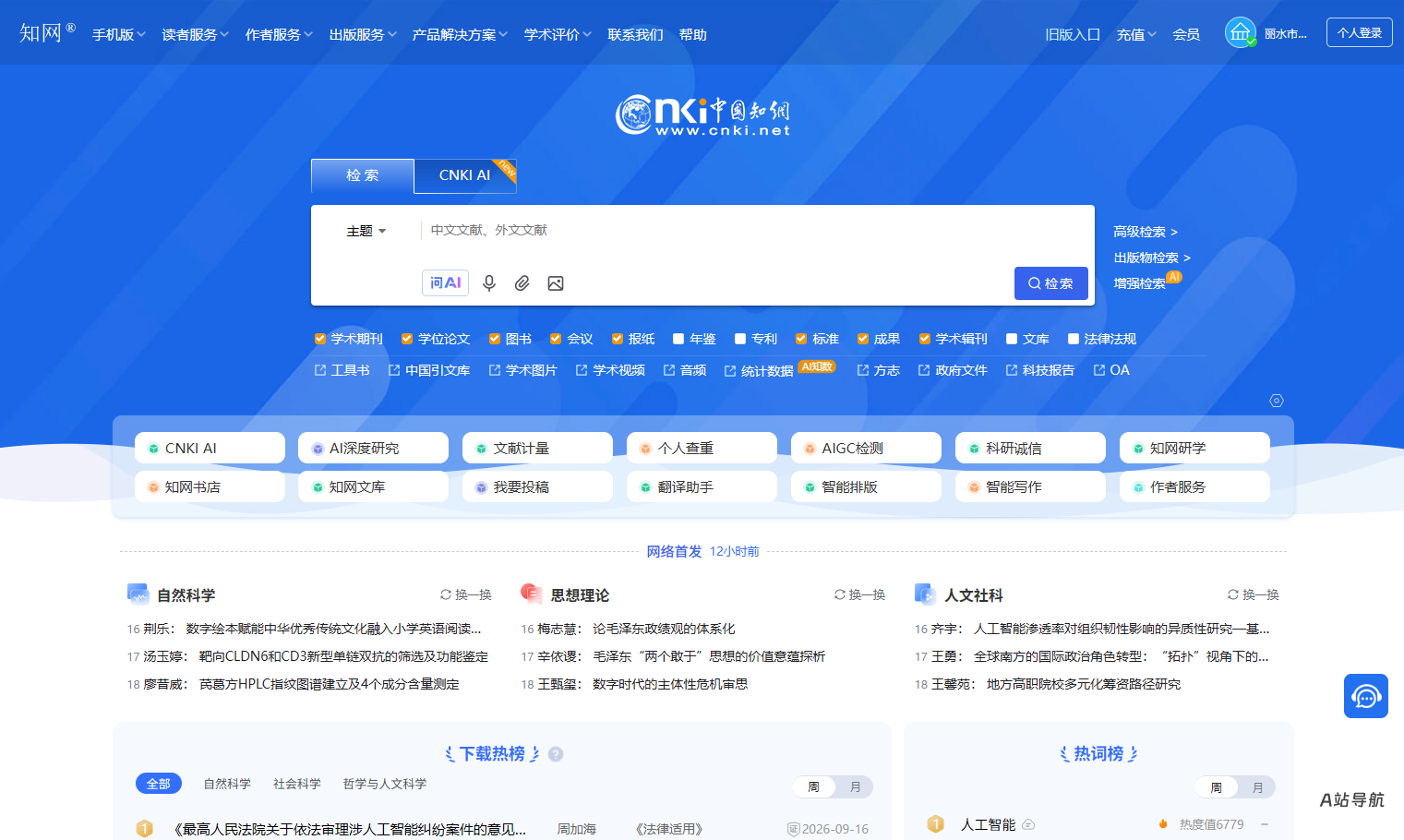
Task: Uncheck the 学位论文 checkbox
Action: click(407, 339)
